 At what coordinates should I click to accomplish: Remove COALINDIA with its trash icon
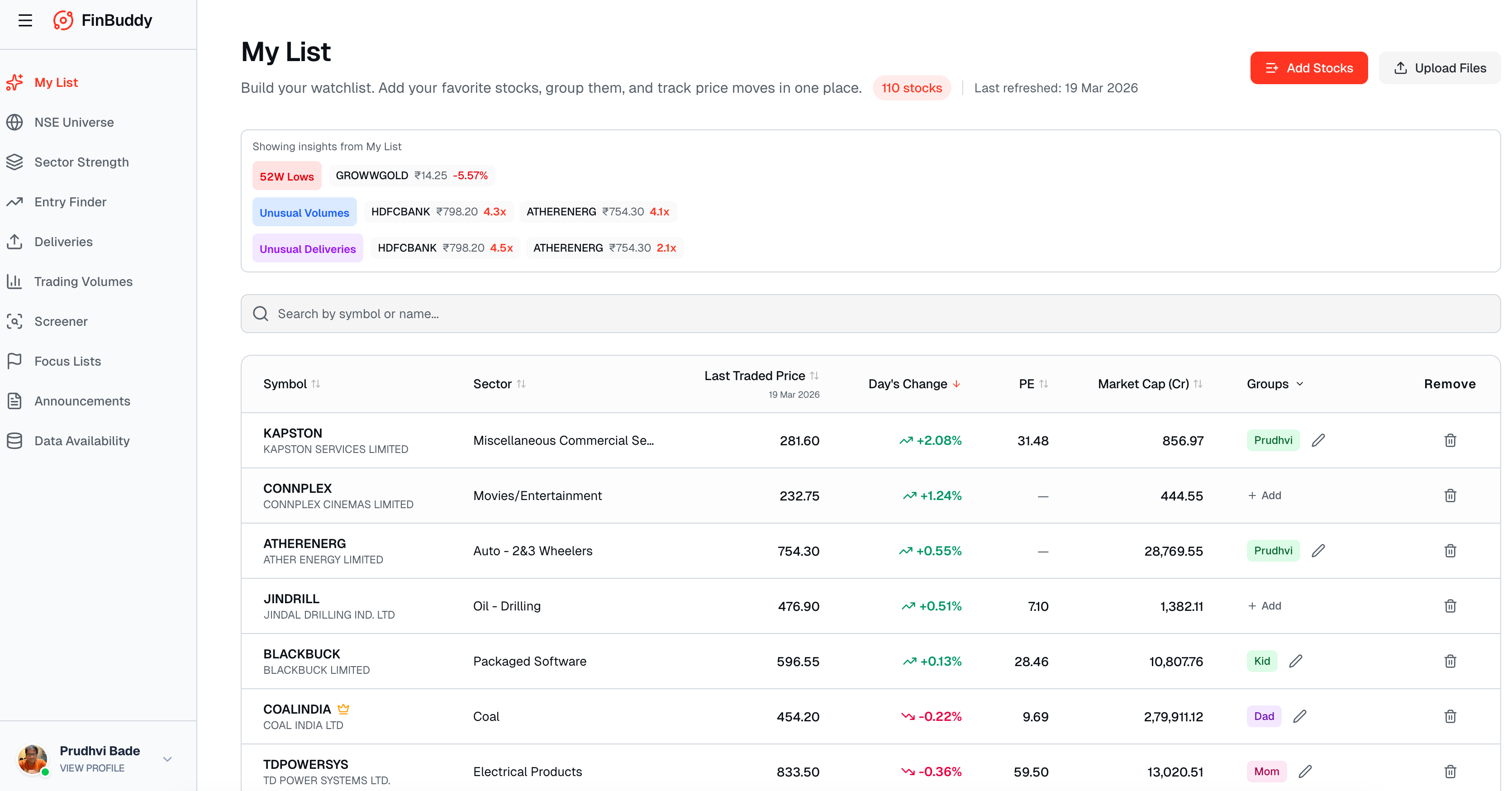tap(1450, 716)
